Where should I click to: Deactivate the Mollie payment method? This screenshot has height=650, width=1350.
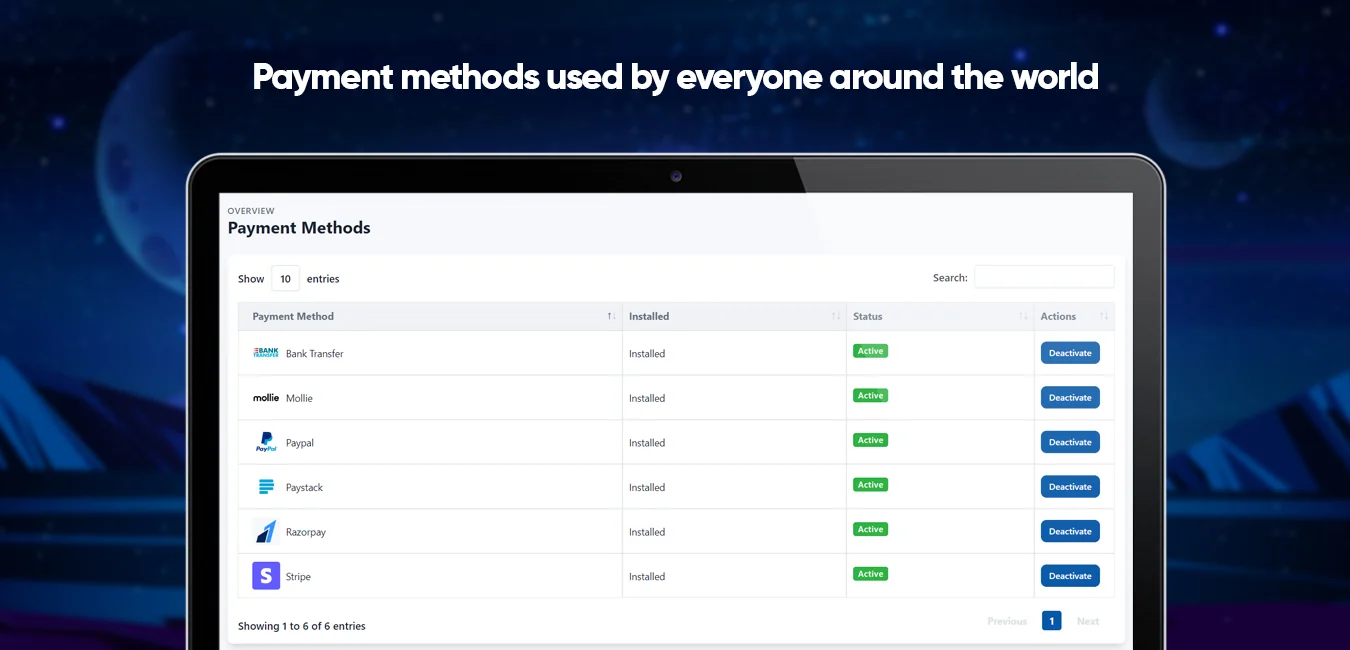tap(1070, 398)
